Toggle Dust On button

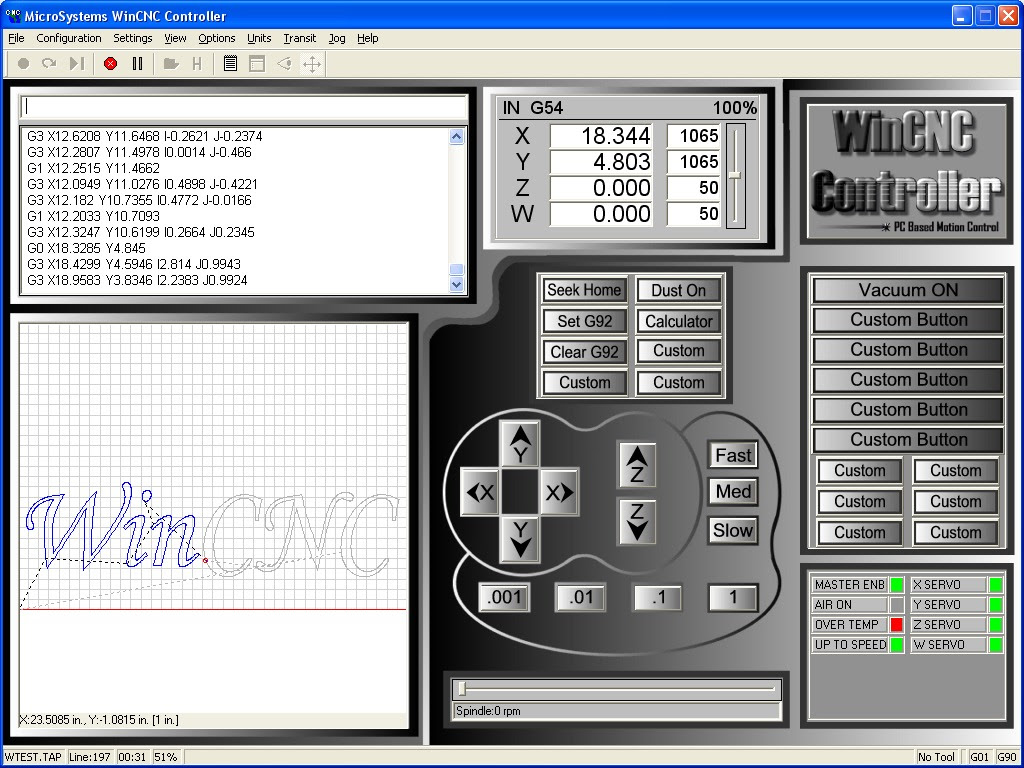click(x=678, y=290)
